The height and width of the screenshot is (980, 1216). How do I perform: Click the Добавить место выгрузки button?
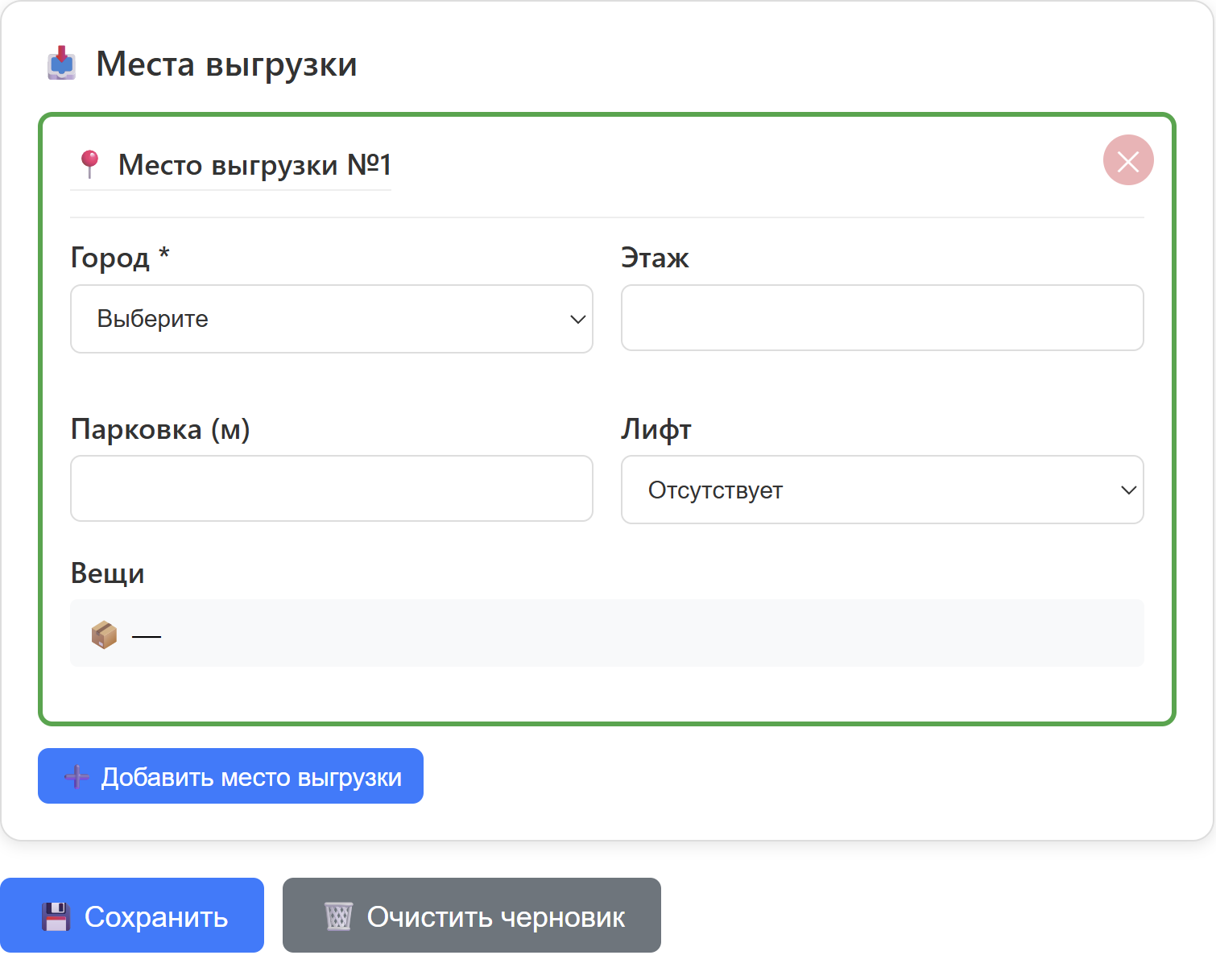[230, 776]
